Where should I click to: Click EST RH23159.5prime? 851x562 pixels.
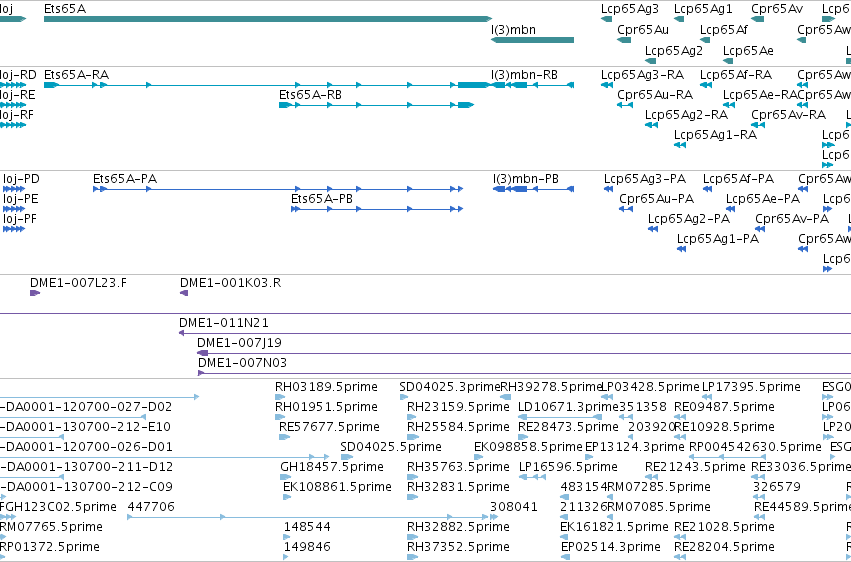(x=413, y=417)
